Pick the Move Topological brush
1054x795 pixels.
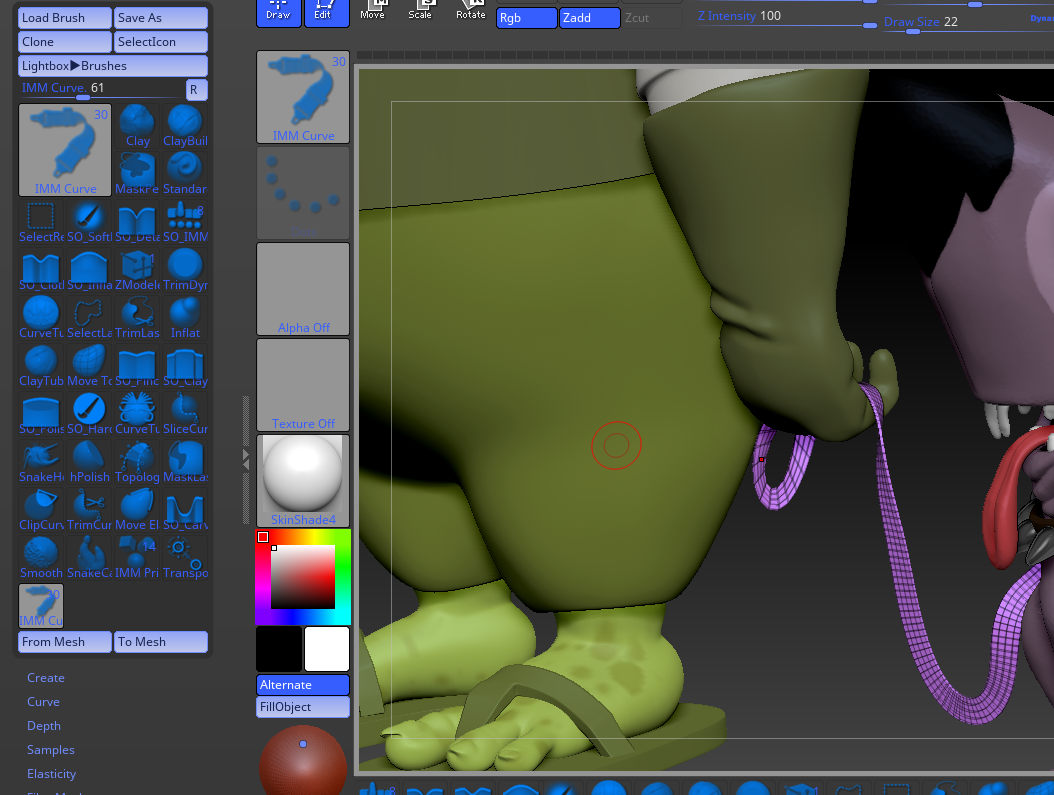89,366
